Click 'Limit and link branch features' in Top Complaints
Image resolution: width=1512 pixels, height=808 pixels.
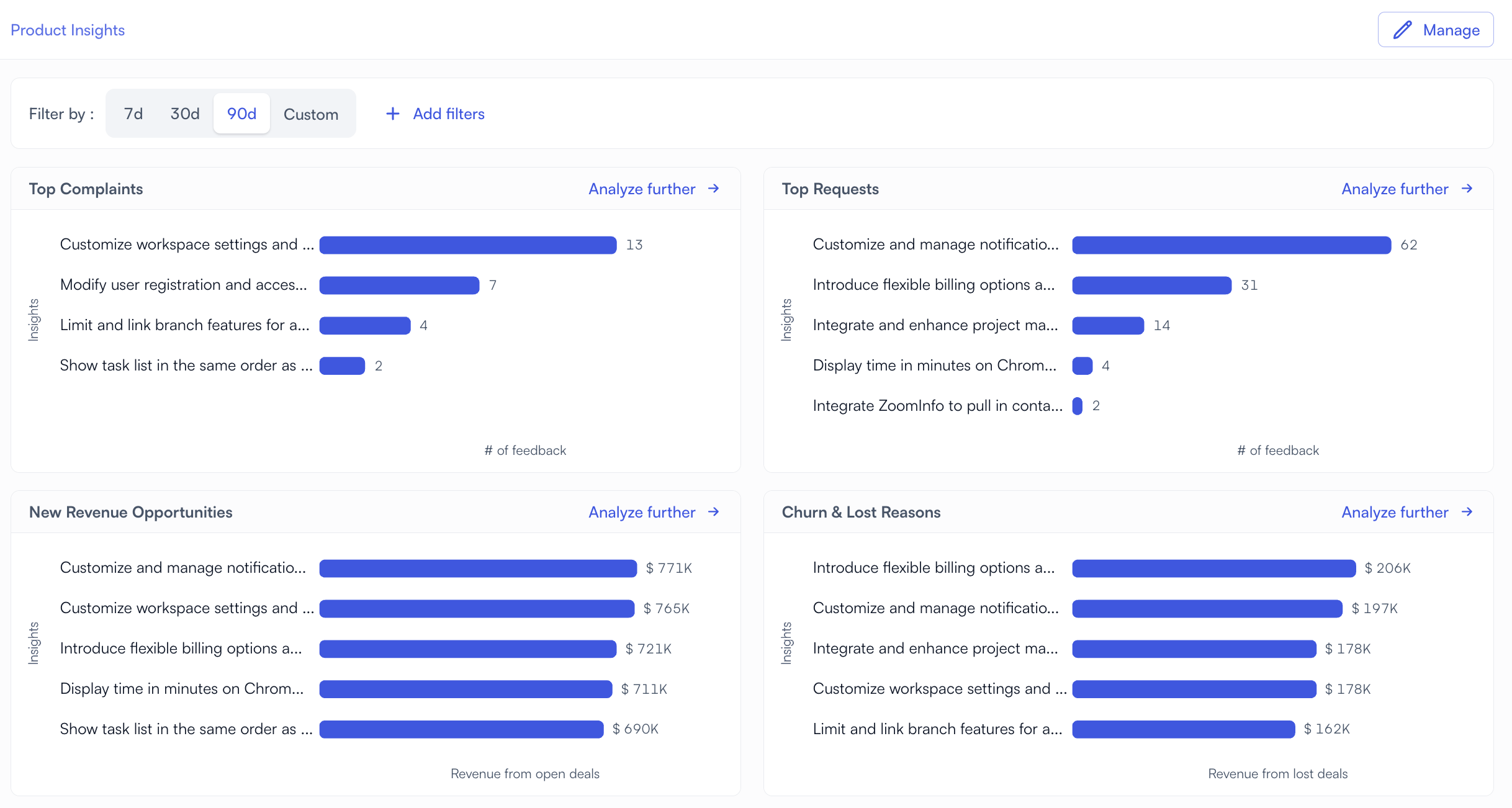point(184,325)
